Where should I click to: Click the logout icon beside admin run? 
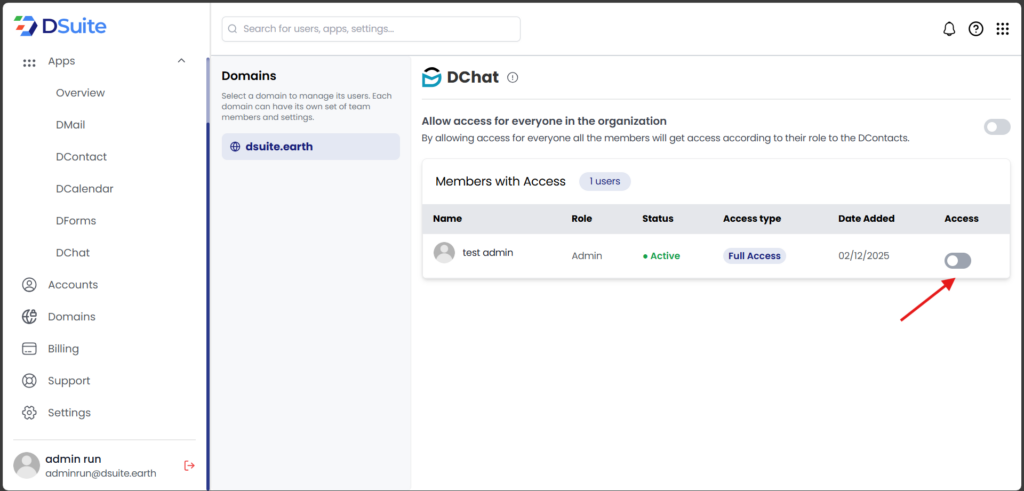pyautogui.click(x=189, y=465)
